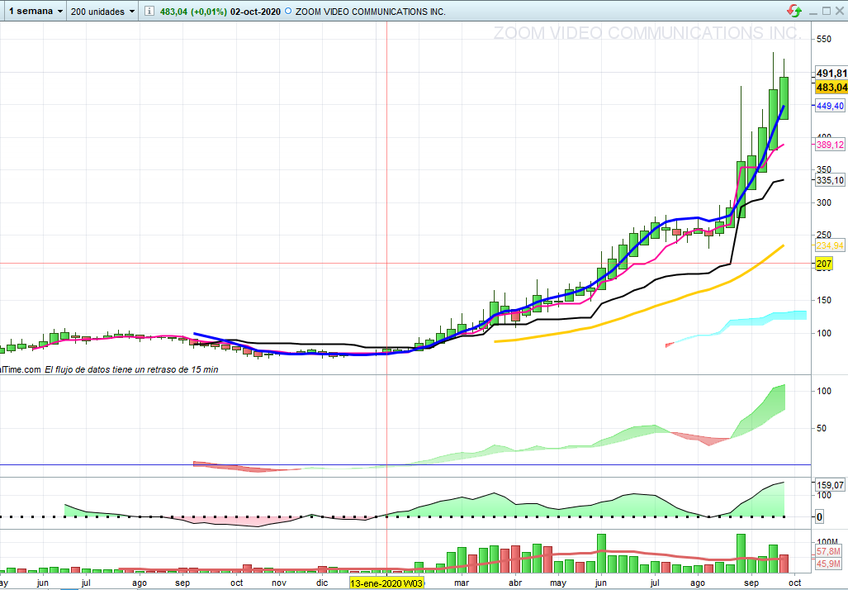Click the red-green refresh arrows icon
Image resolution: width=848 pixels, height=590 pixels.
click(x=793, y=10)
